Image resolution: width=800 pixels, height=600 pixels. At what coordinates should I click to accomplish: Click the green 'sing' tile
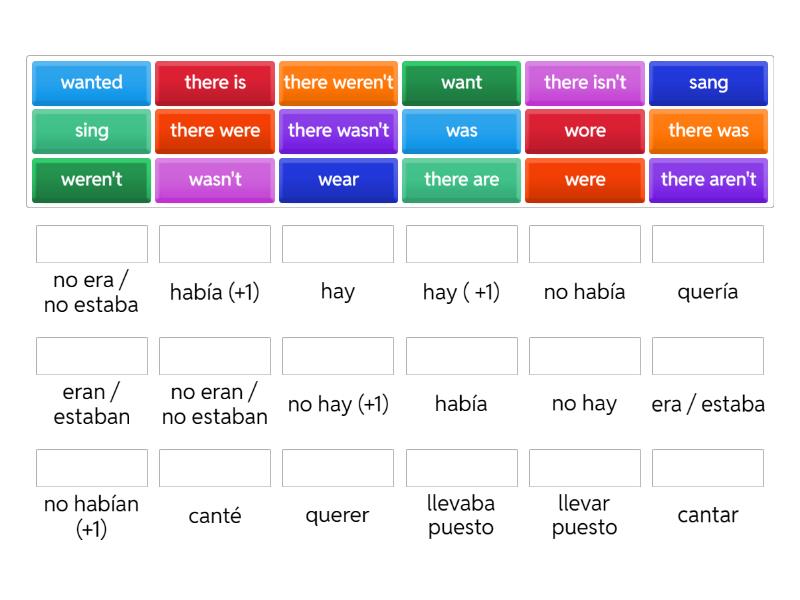[x=91, y=131]
